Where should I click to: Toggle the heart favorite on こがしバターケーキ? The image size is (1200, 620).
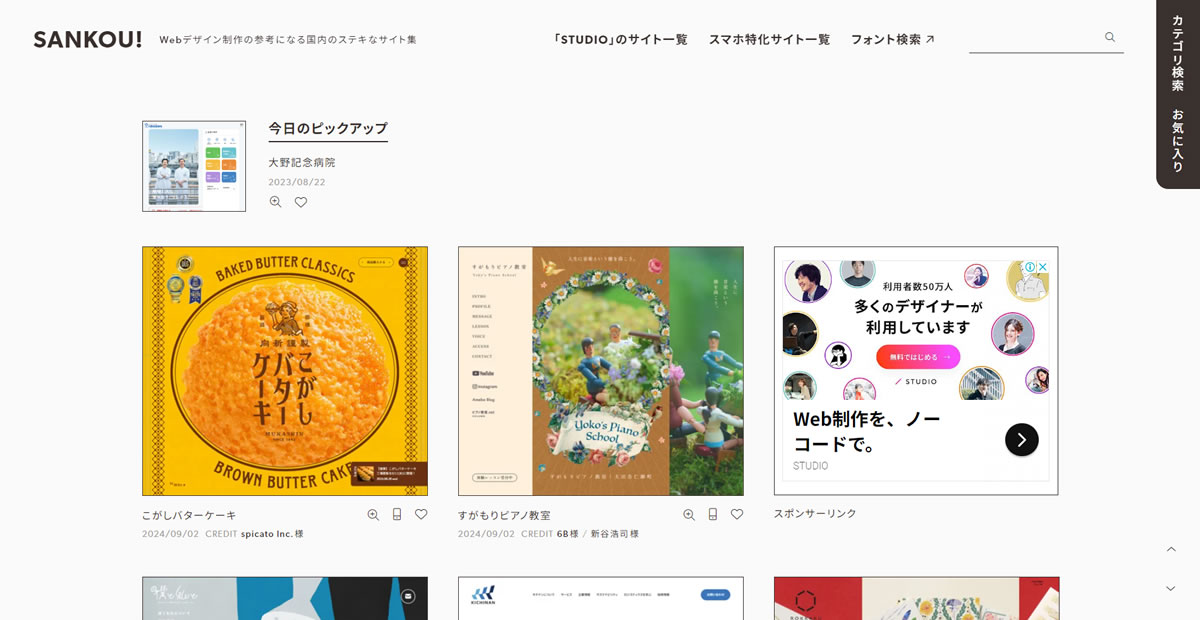coord(421,514)
